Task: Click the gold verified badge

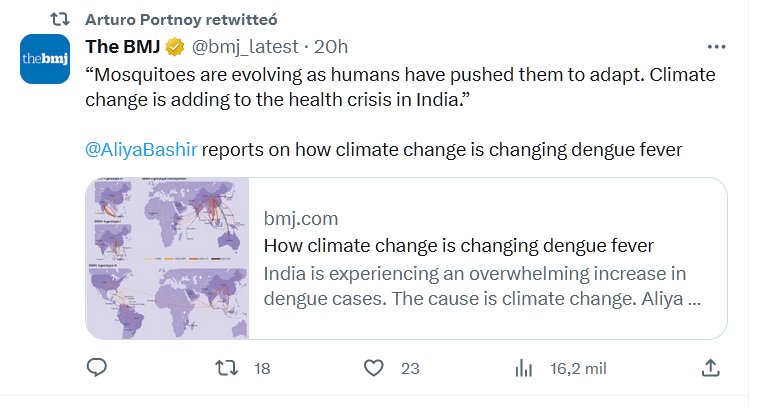Action: 173,47
